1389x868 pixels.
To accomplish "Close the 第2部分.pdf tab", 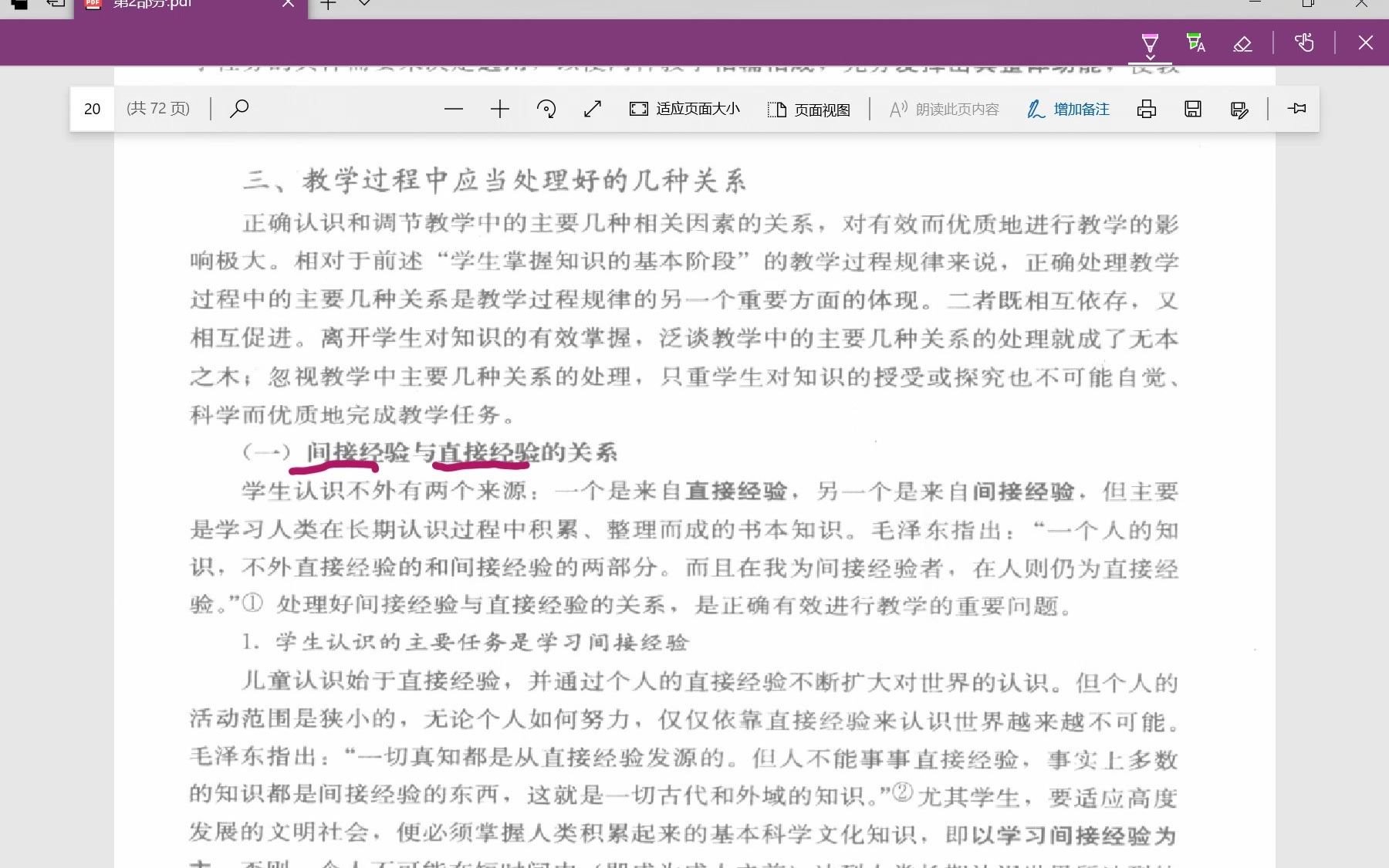I will pos(288,3).
